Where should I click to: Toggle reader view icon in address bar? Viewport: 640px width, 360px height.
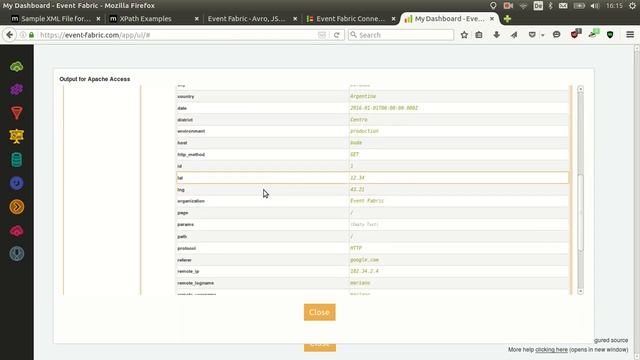(322, 35)
